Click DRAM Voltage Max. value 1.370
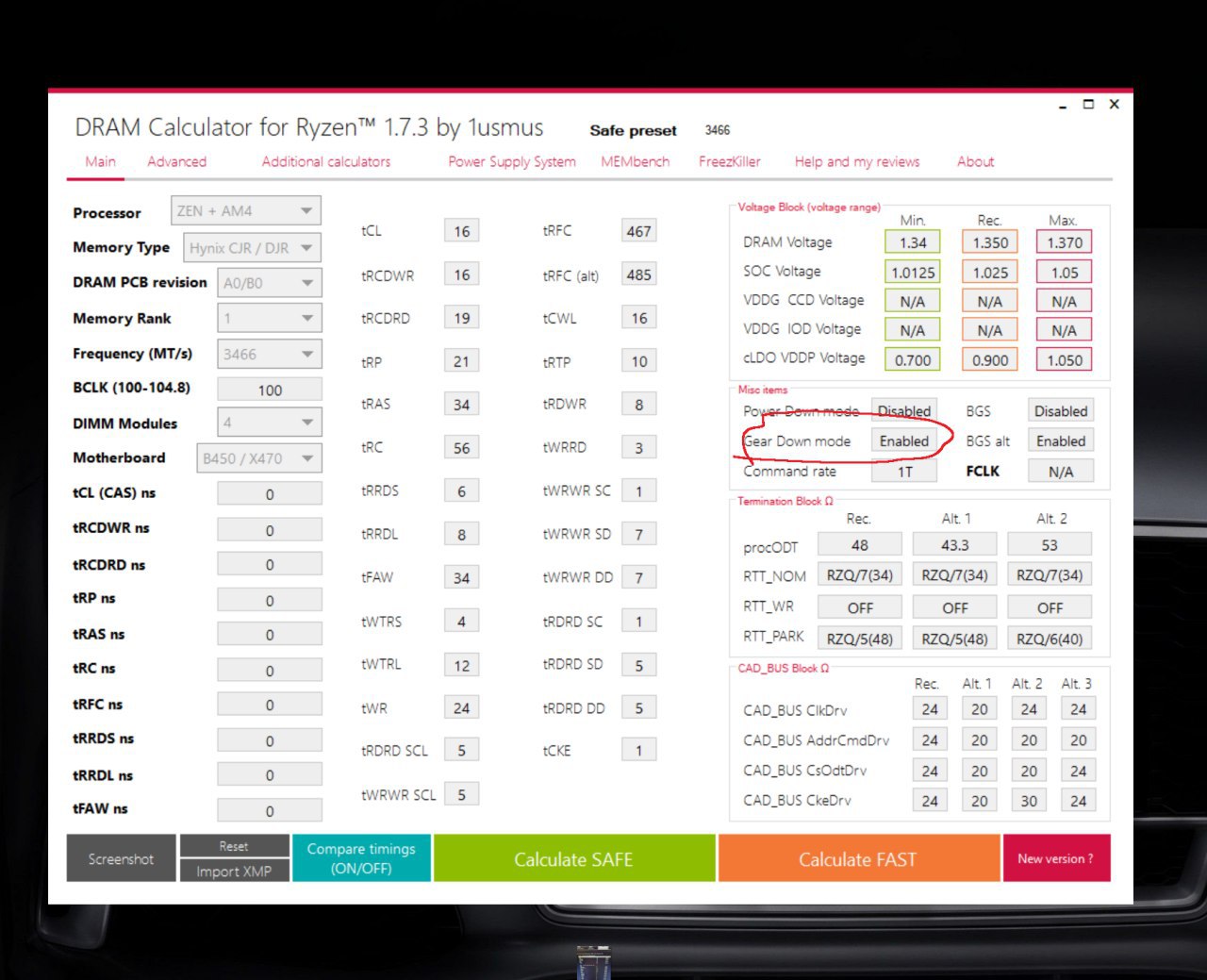This screenshot has height=980, width=1207. coord(1065,242)
